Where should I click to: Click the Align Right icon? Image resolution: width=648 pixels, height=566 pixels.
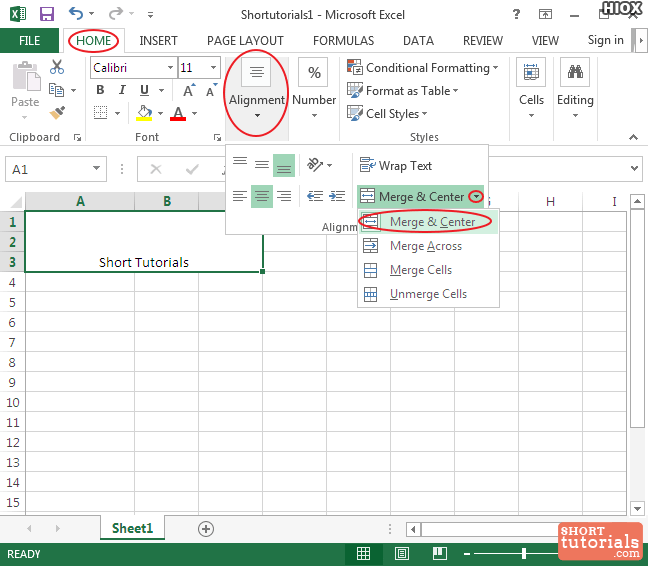[x=284, y=196]
